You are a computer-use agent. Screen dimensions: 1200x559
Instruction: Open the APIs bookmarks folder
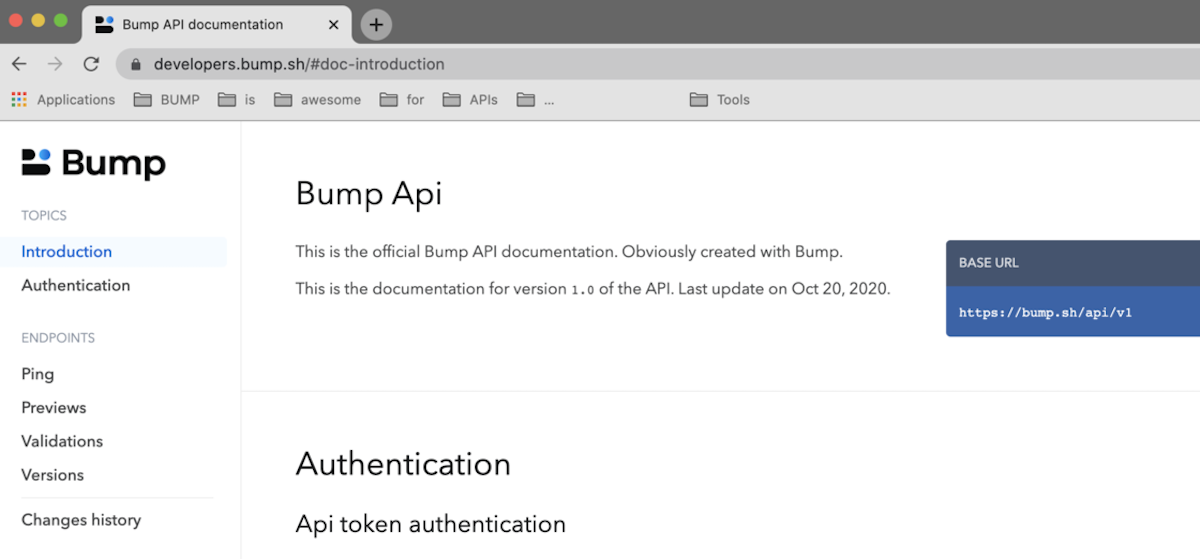[470, 100]
